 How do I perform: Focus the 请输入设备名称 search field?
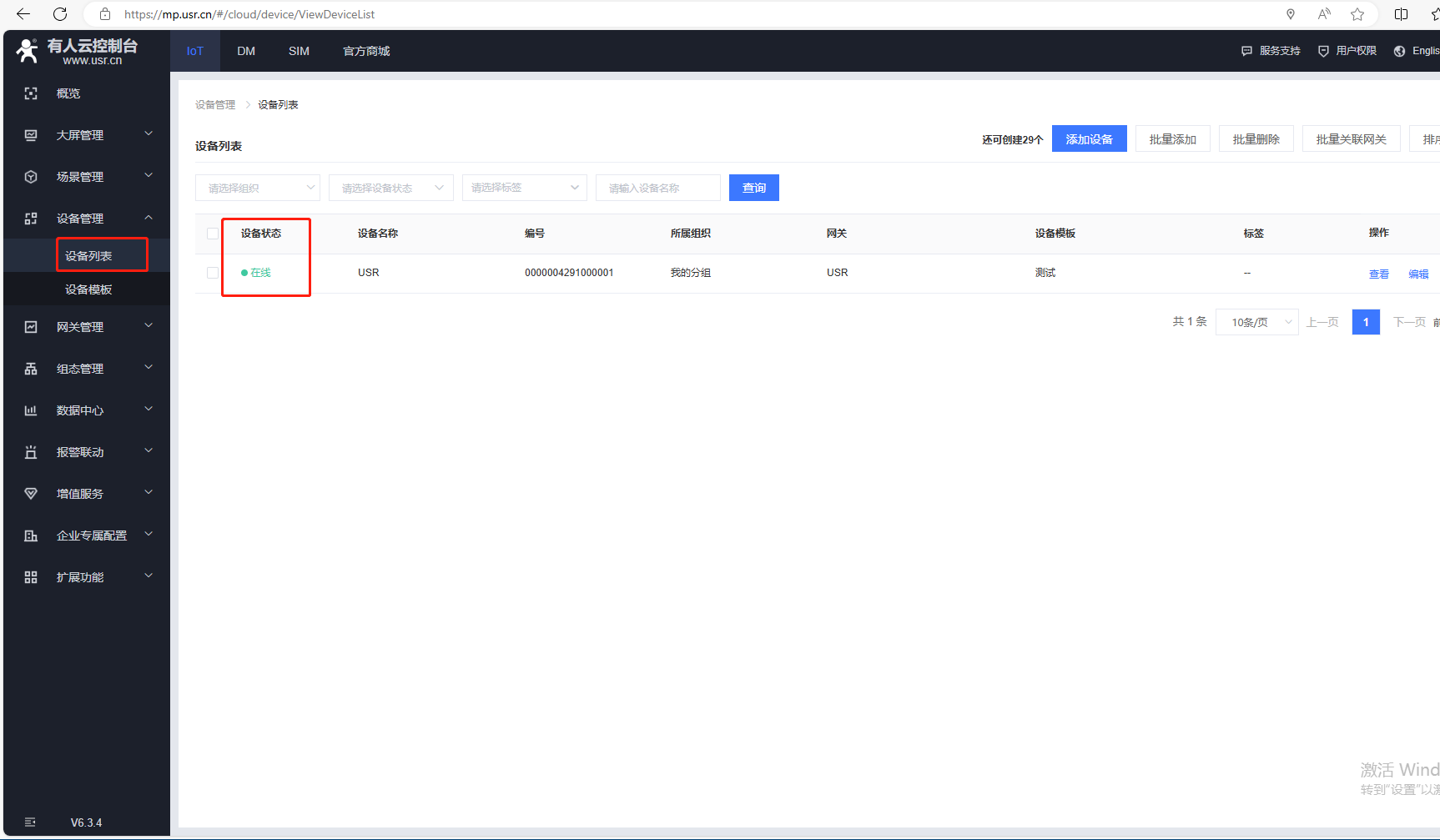pos(657,188)
